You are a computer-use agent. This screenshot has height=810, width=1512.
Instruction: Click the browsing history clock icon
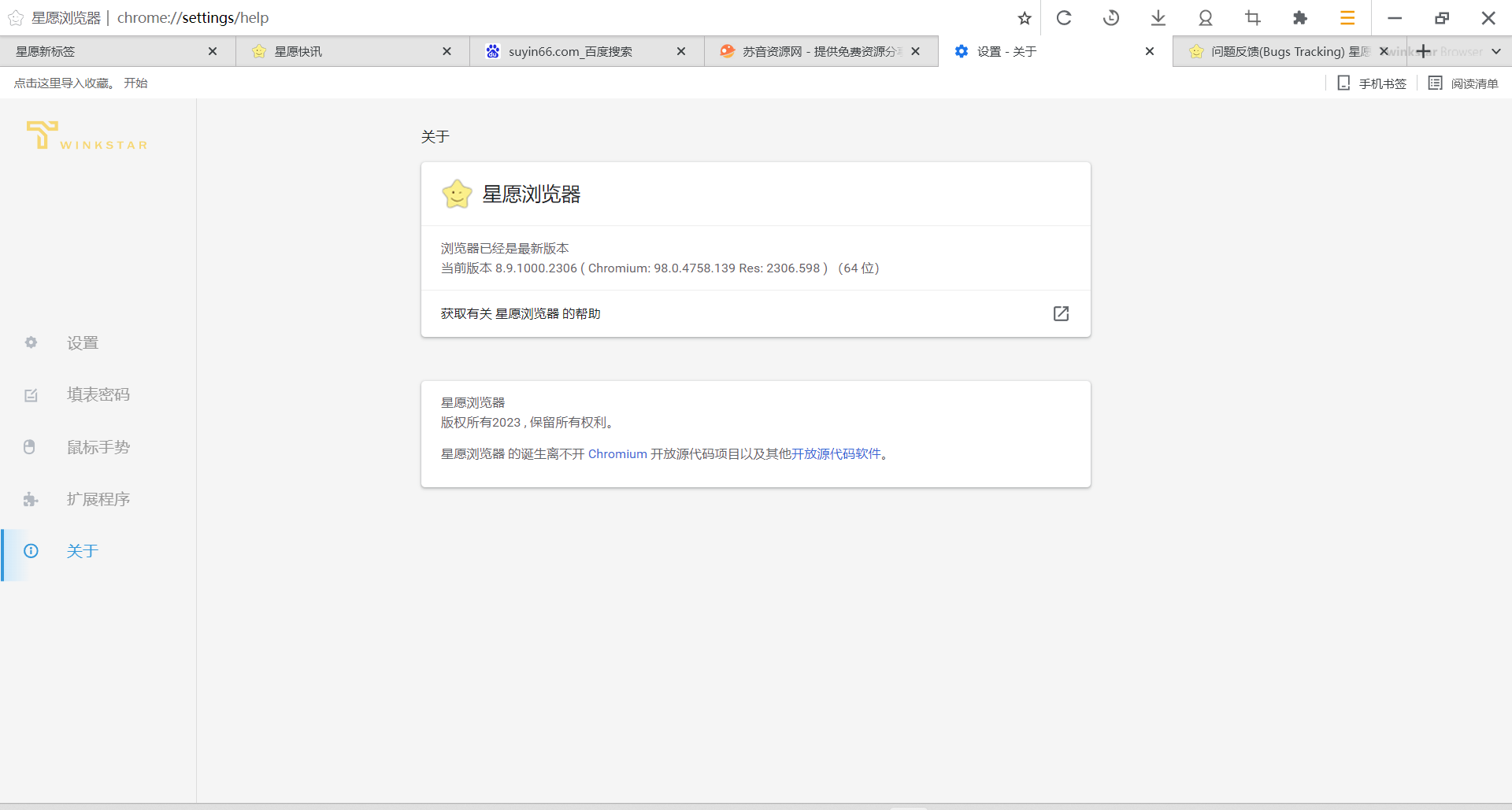point(1111,17)
